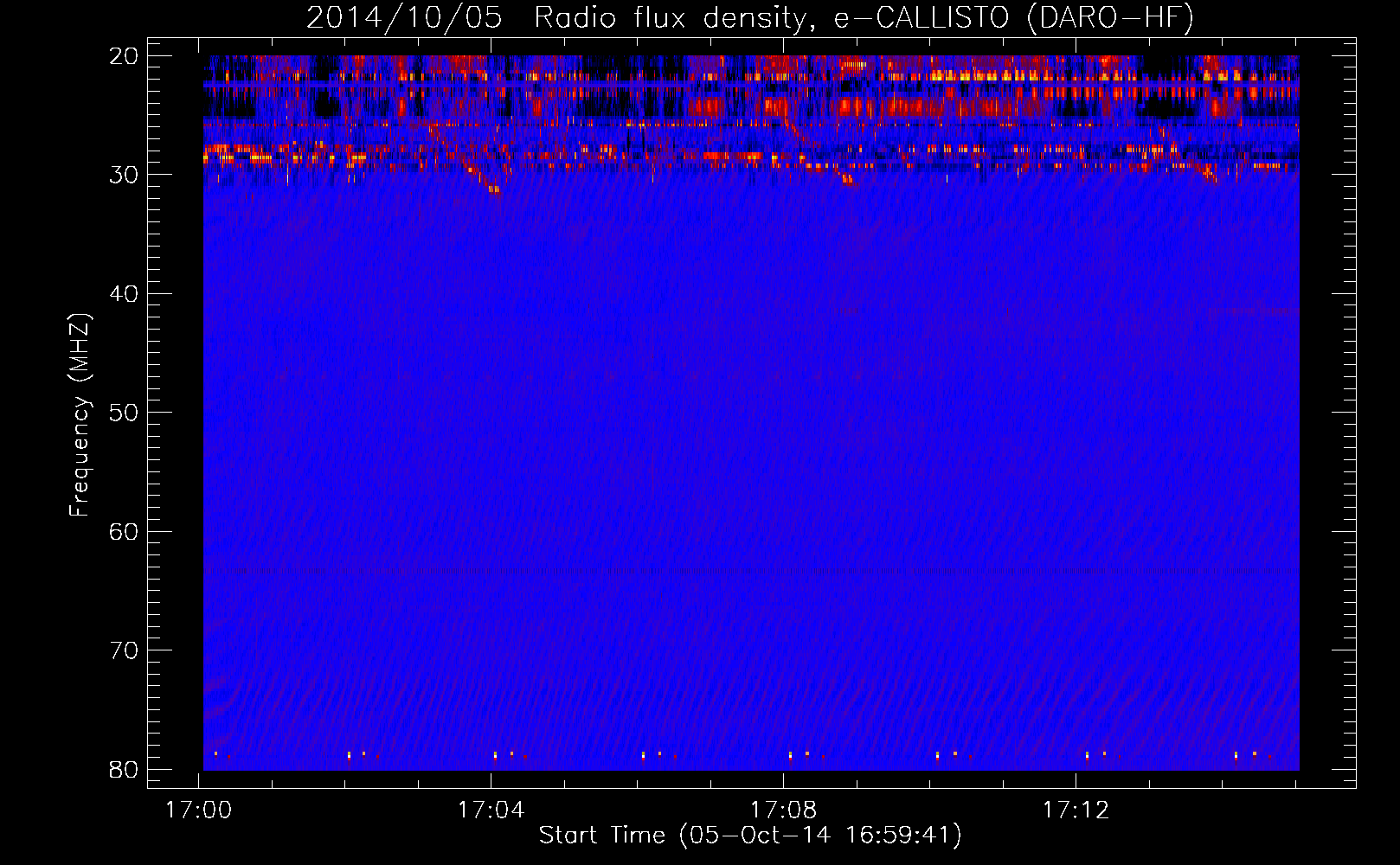Click the 17:12 time tick label
The height and width of the screenshot is (865, 1400).
tap(1076, 811)
